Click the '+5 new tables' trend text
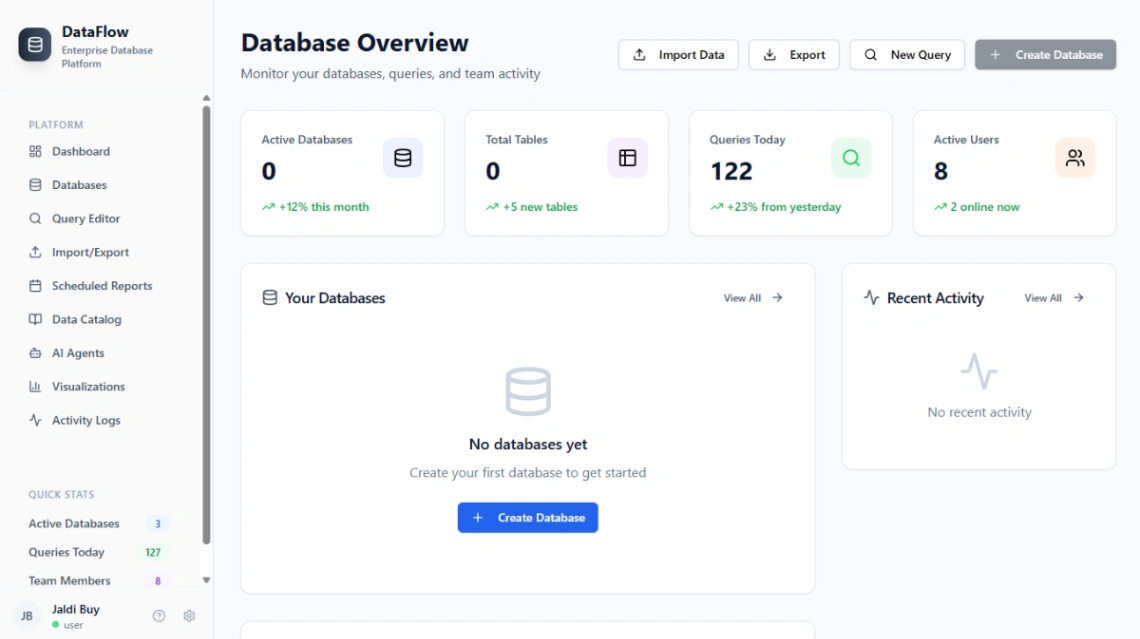This screenshot has width=1140, height=639. [x=540, y=206]
